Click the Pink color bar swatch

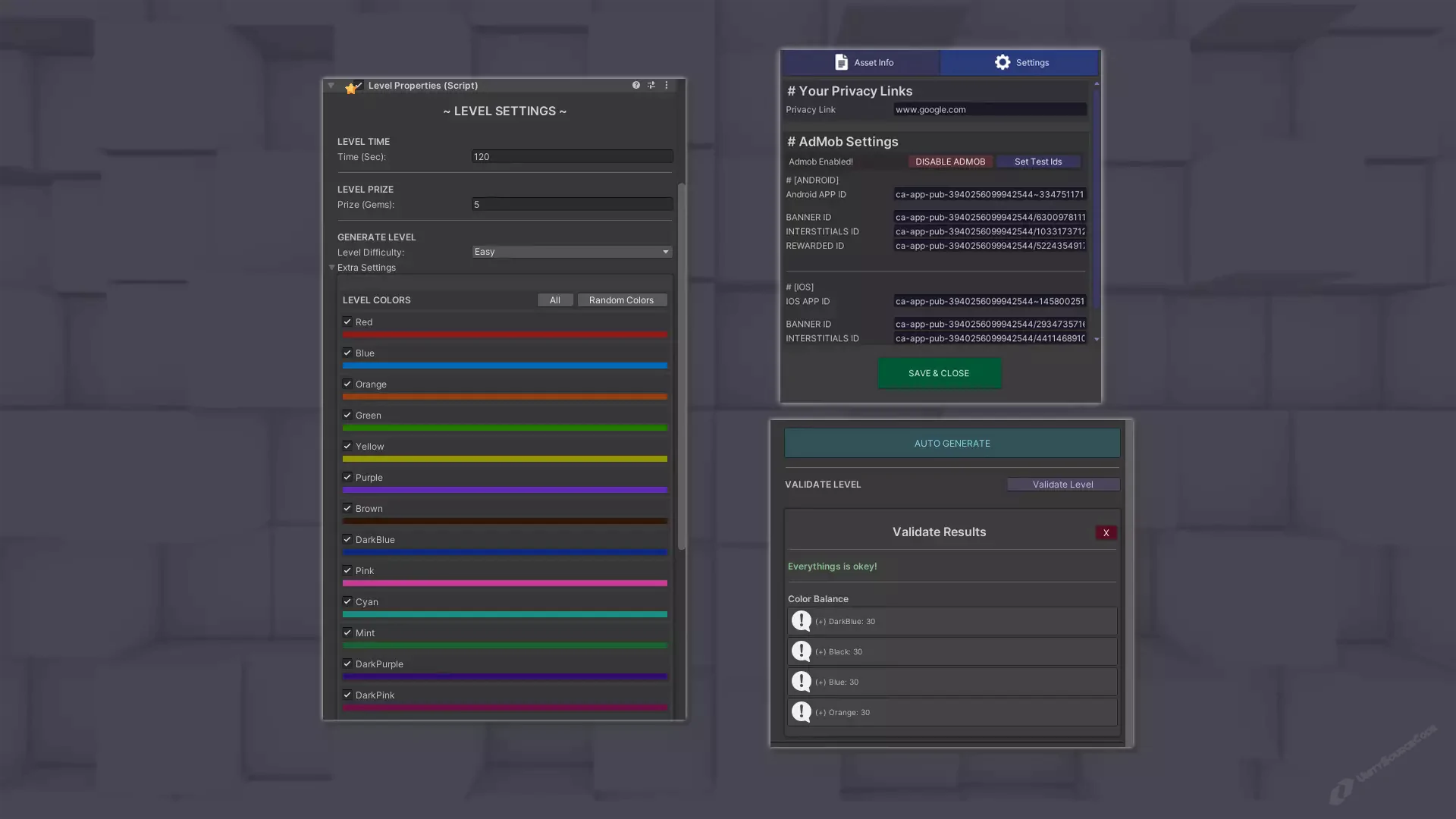(x=504, y=583)
